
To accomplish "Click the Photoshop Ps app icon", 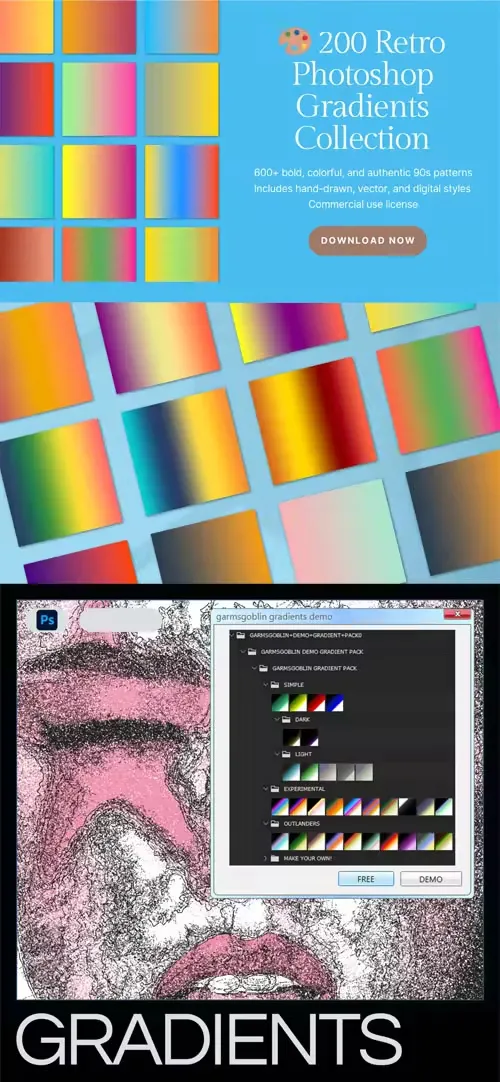I will 48,620.
